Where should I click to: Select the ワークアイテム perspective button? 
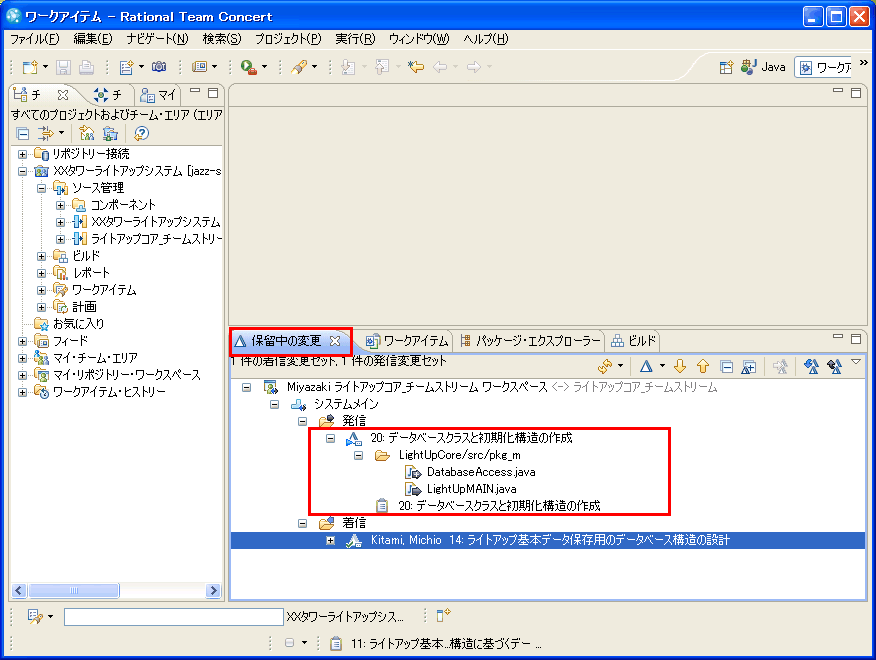pos(824,68)
